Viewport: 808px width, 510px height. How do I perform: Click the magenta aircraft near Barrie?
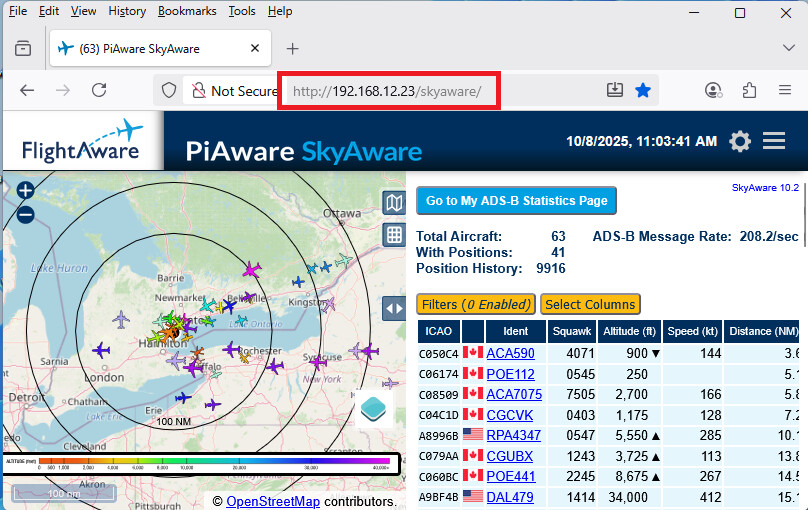(251, 269)
